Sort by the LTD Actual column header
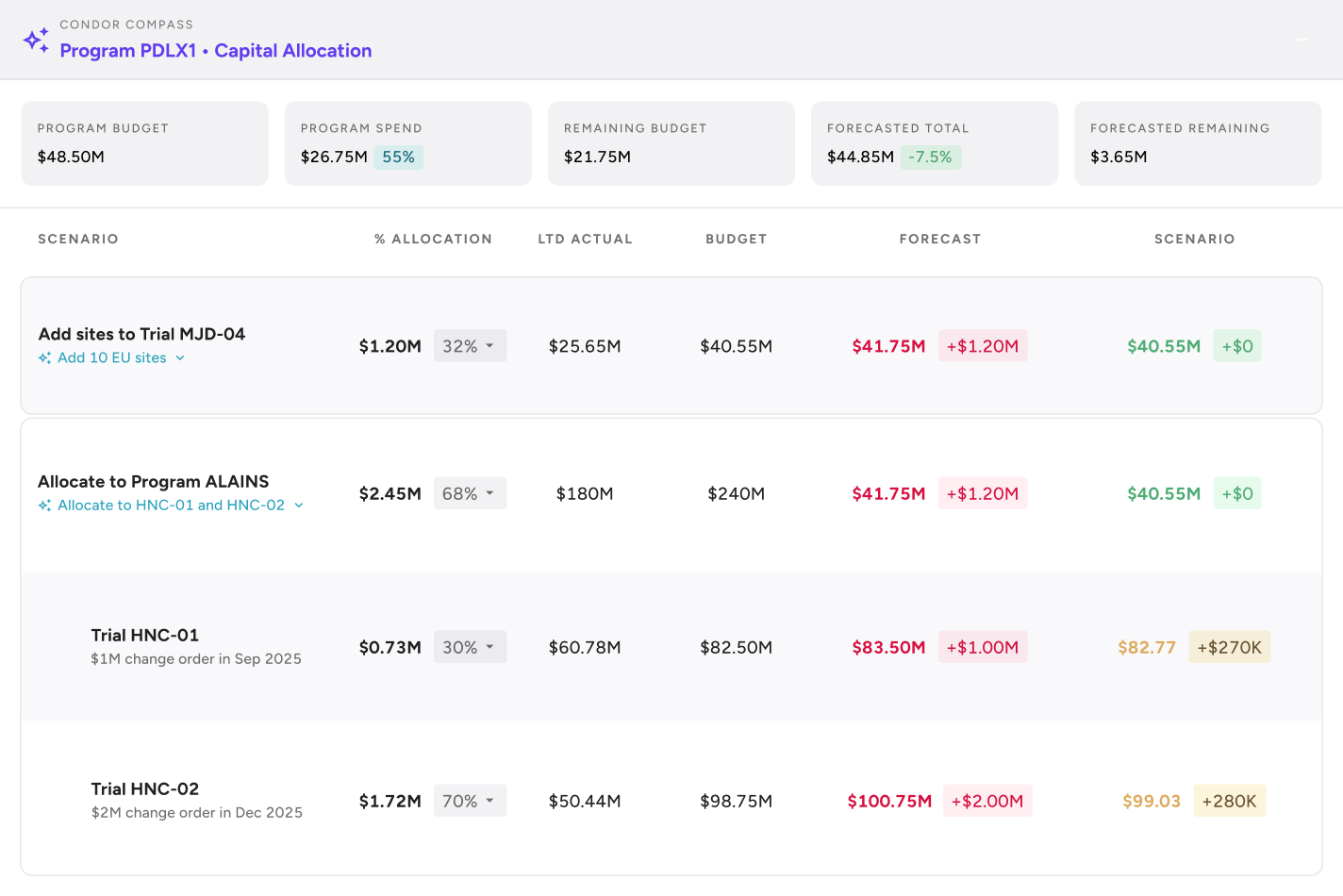Image resolution: width=1343 pixels, height=896 pixels. pos(585,240)
